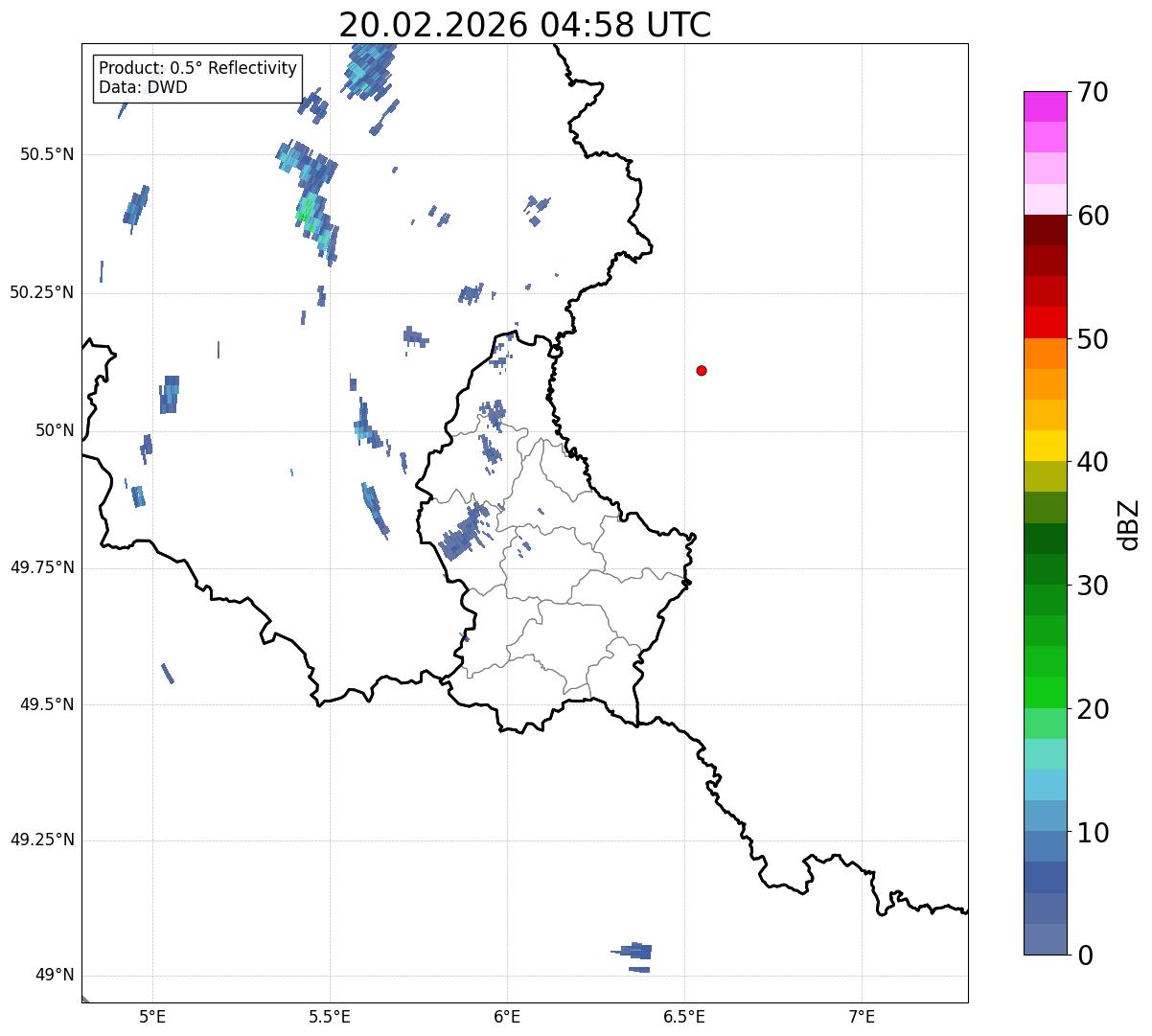Click the Product 0.5° Reflectivity info box
1152x1036 pixels.
(197, 79)
